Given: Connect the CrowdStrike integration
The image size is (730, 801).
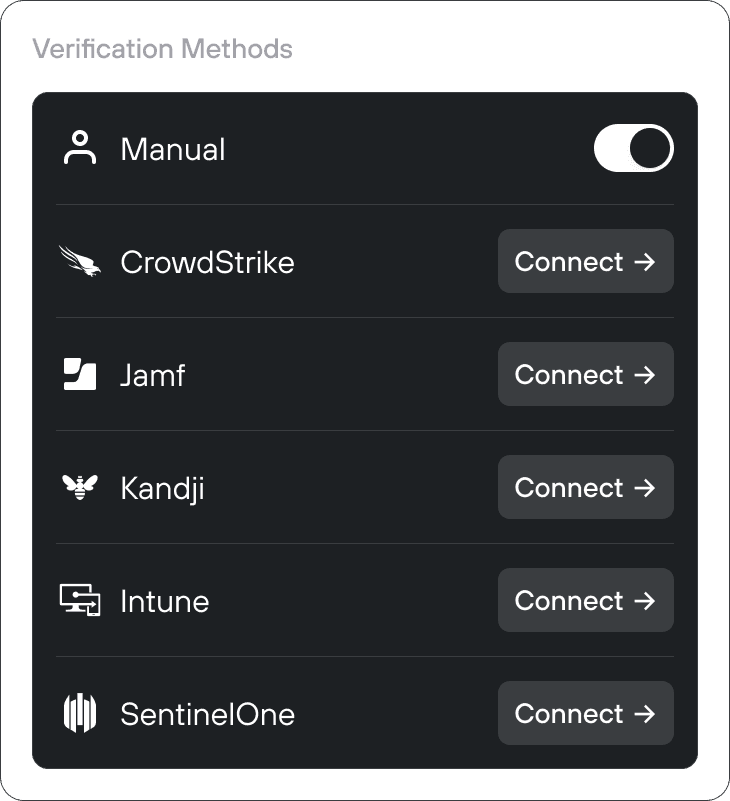Looking at the screenshot, I should pos(585,261).
